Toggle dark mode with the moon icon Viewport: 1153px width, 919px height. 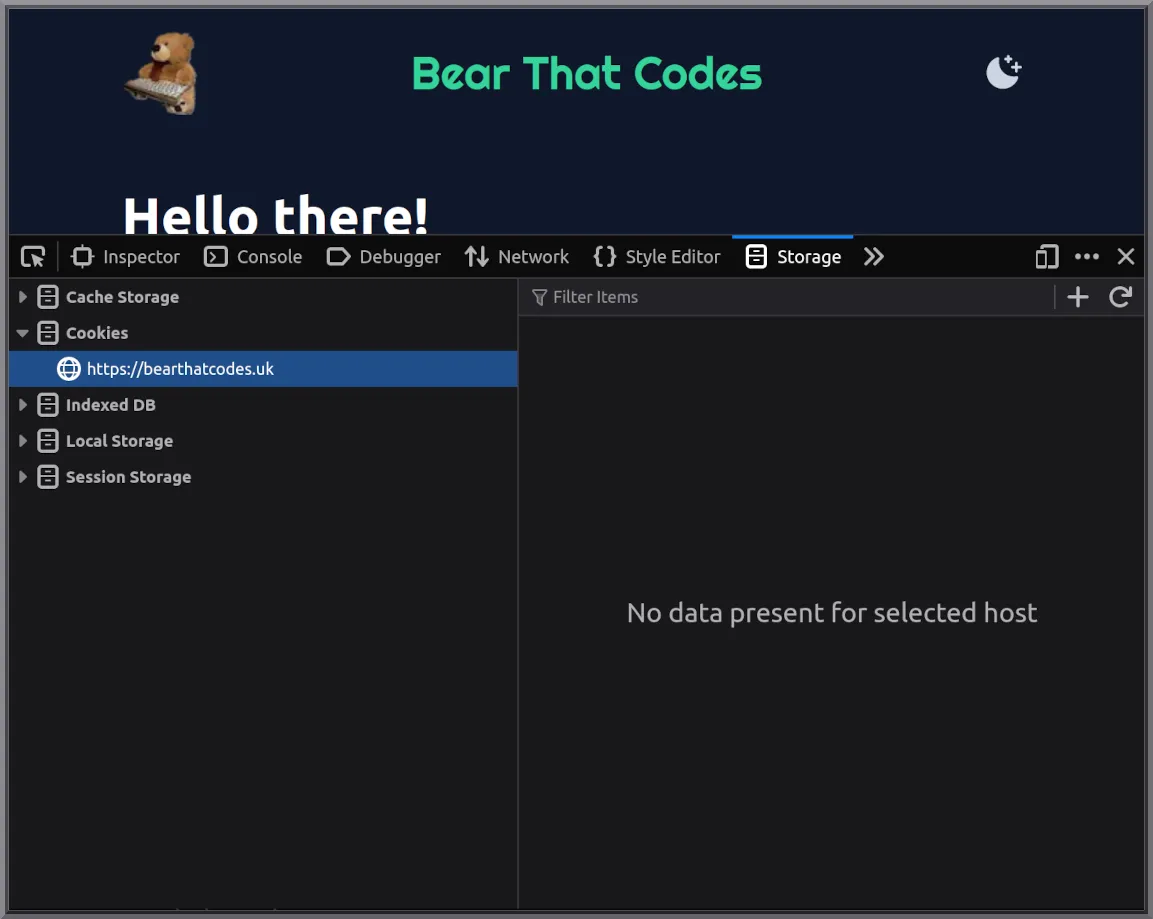coord(1002,71)
